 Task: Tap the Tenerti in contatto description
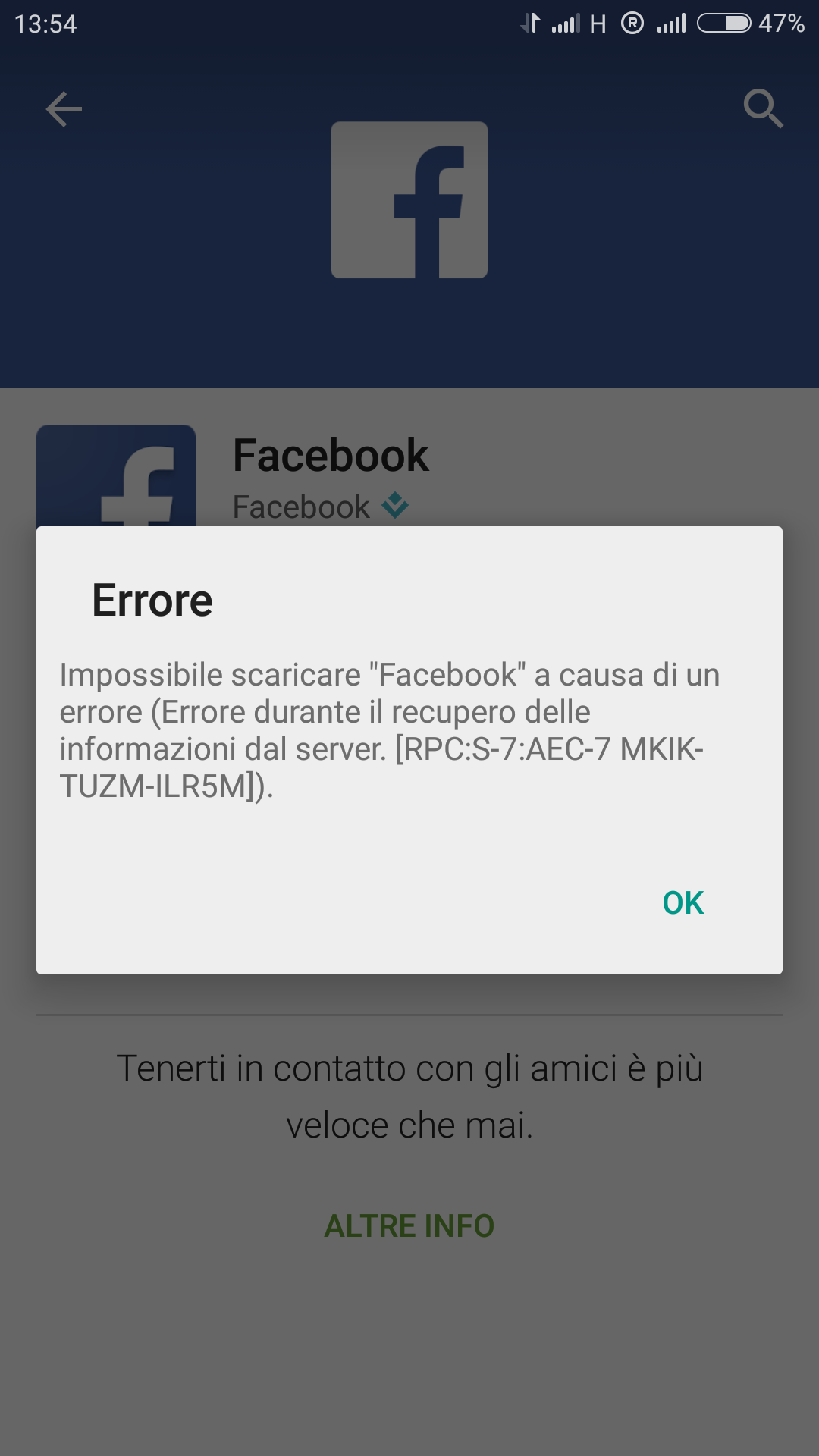pyautogui.click(x=409, y=1097)
